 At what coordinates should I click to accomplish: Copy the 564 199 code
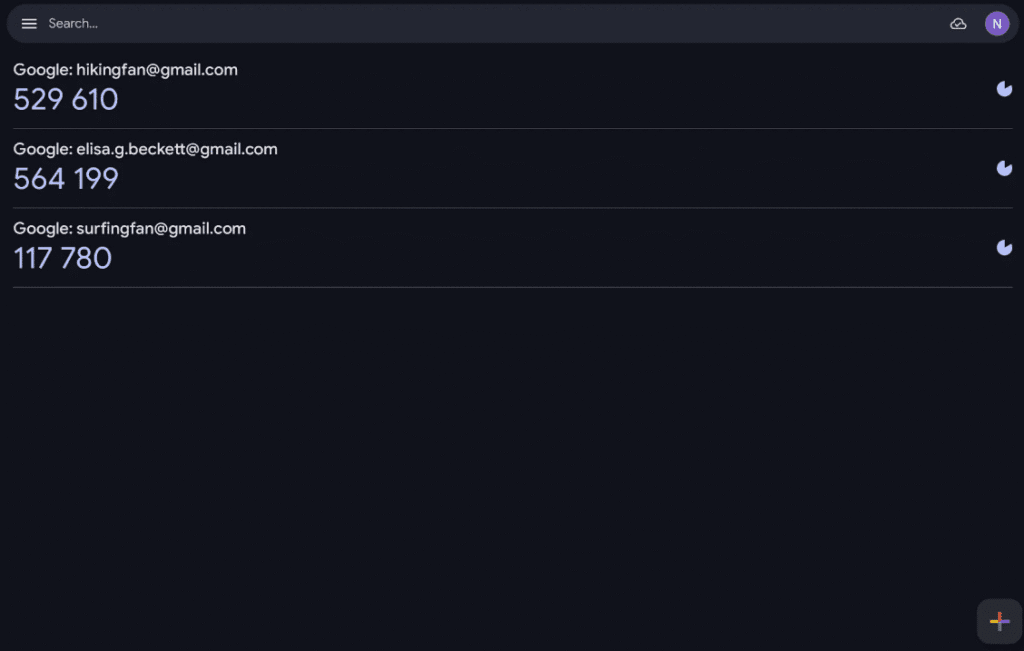66,179
